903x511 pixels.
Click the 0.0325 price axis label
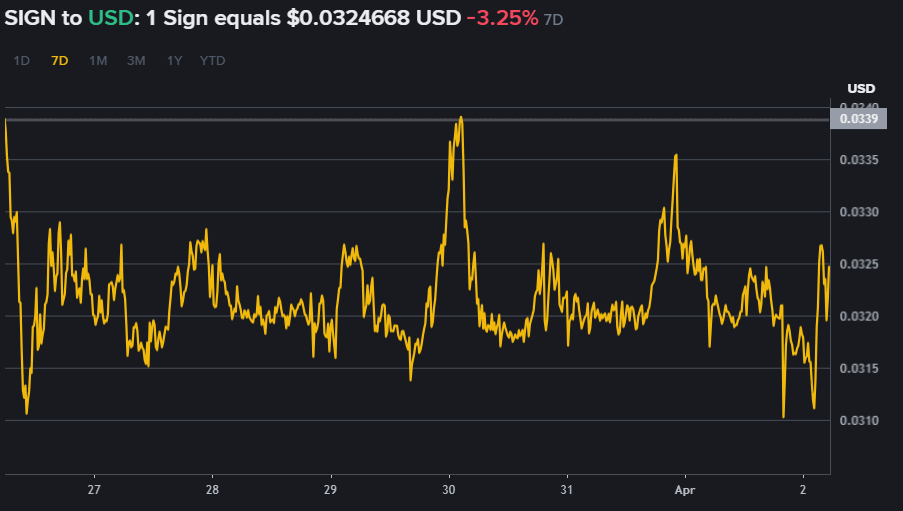coord(859,264)
